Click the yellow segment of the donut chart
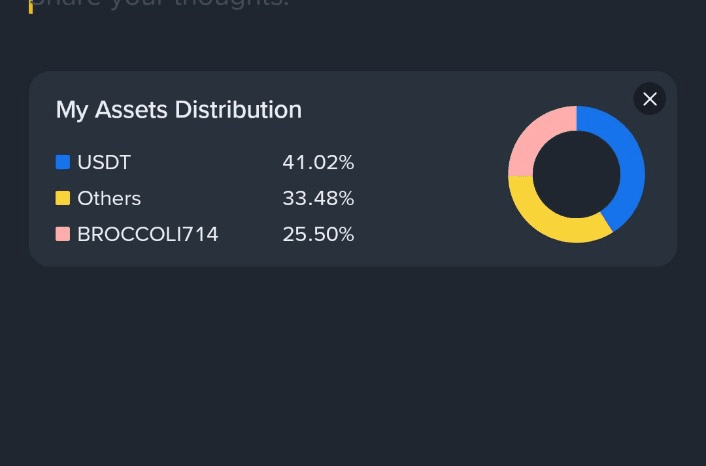The width and height of the screenshot is (706, 466). pos(555,220)
